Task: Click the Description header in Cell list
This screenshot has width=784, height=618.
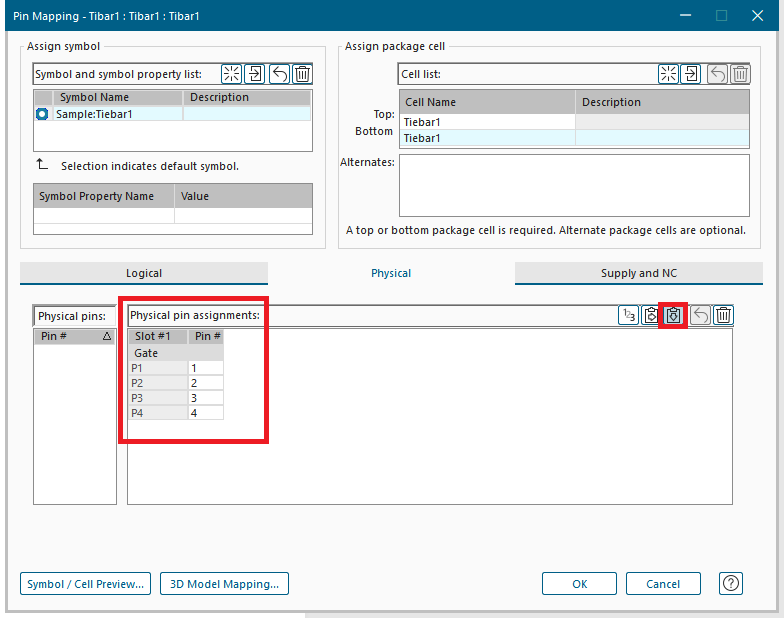Action: (662, 102)
